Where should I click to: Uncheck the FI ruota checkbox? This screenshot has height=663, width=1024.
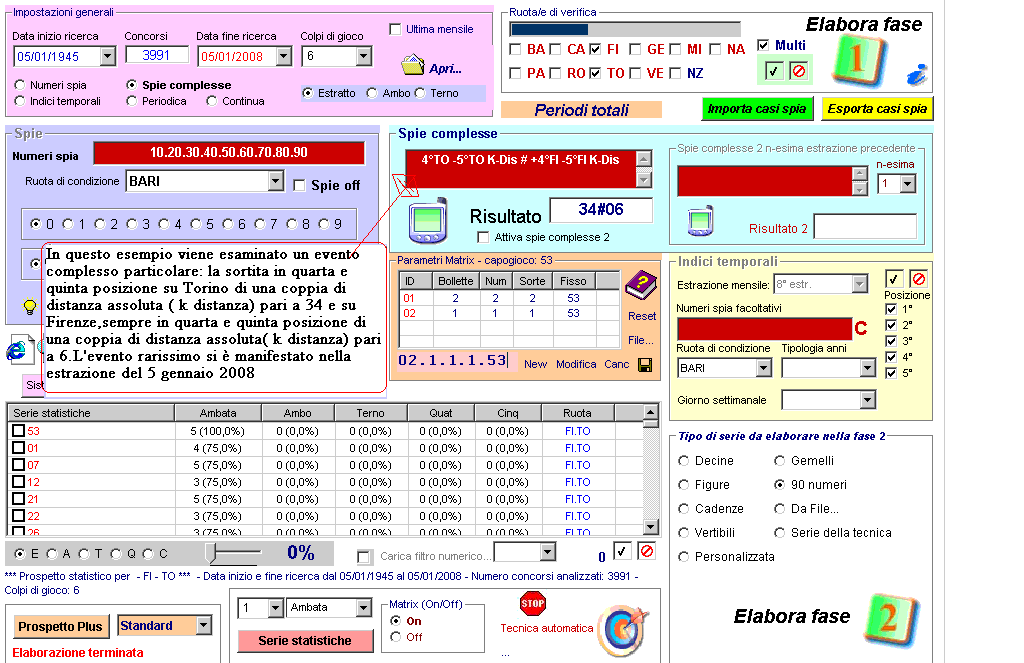[x=595, y=50]
